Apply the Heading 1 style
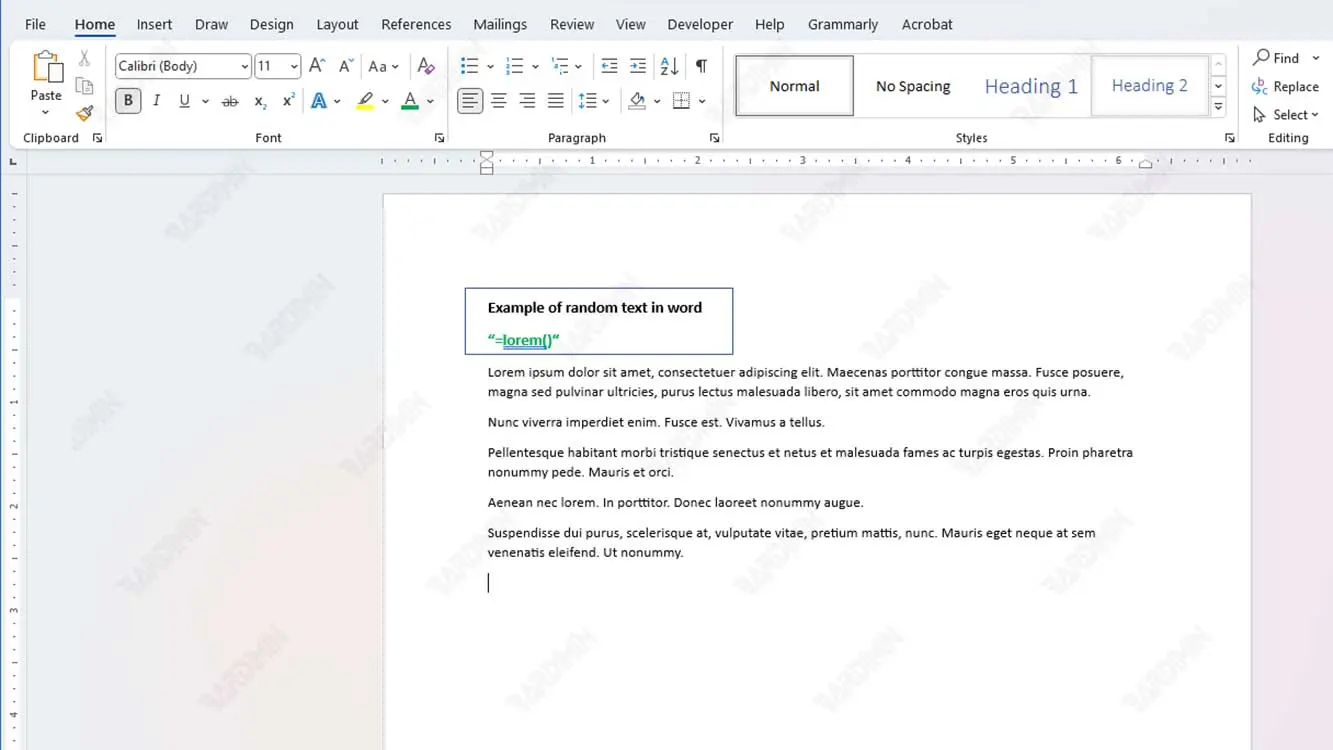Viewport: 1333px width, 750px height. [1031, 86]
